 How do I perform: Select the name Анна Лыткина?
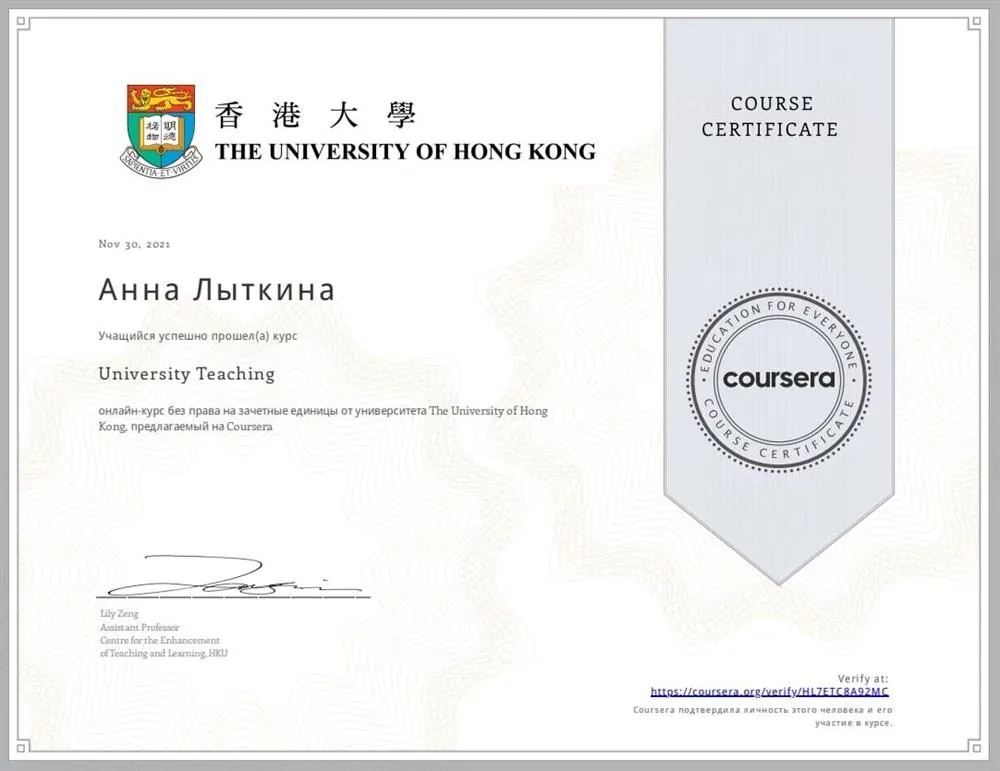click(217, 290)
